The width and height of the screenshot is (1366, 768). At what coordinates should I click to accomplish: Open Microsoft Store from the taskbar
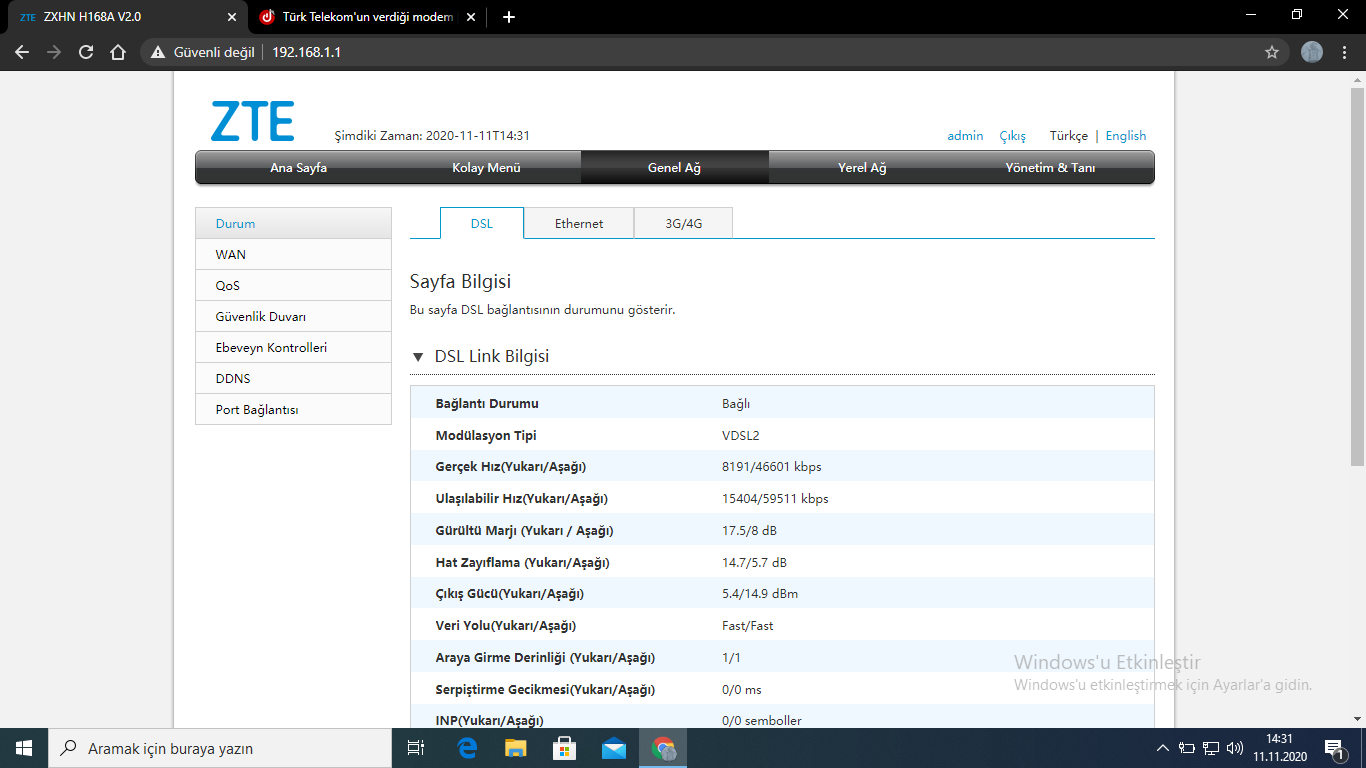pyautogui.click(x=564, y=748)
